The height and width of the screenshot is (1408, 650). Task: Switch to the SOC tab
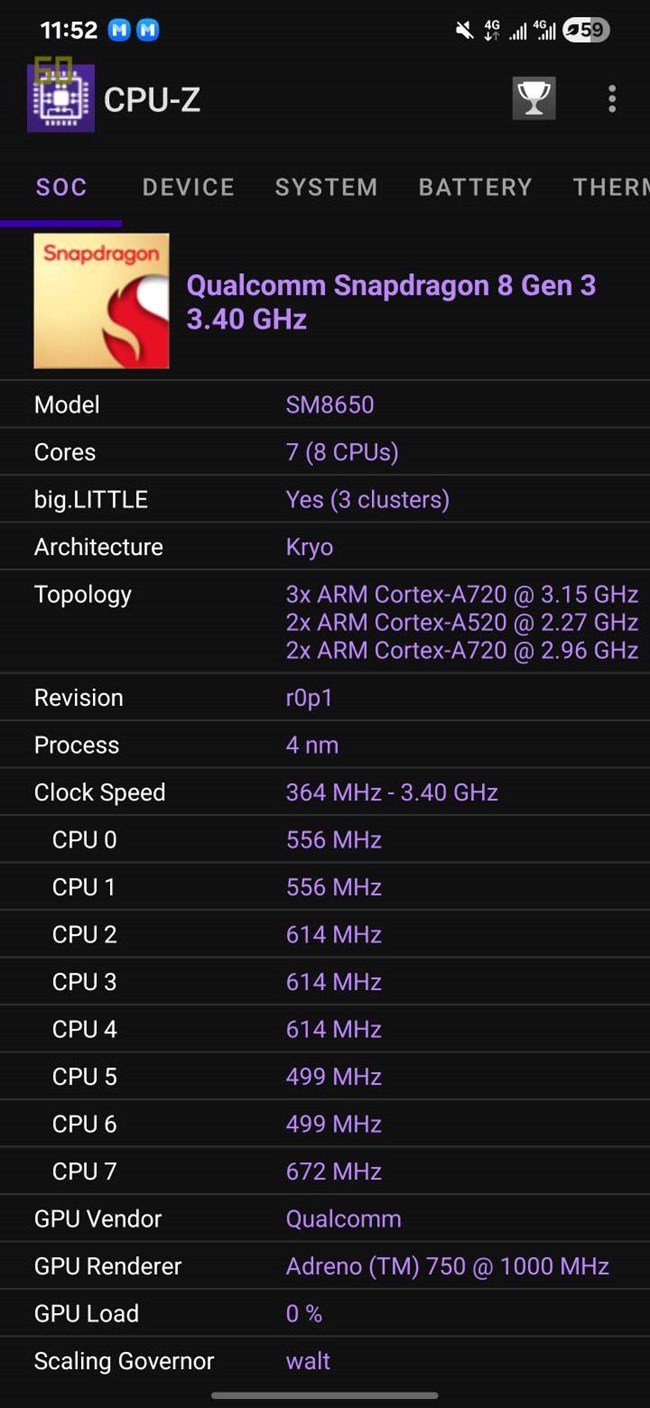click(61, 187)
